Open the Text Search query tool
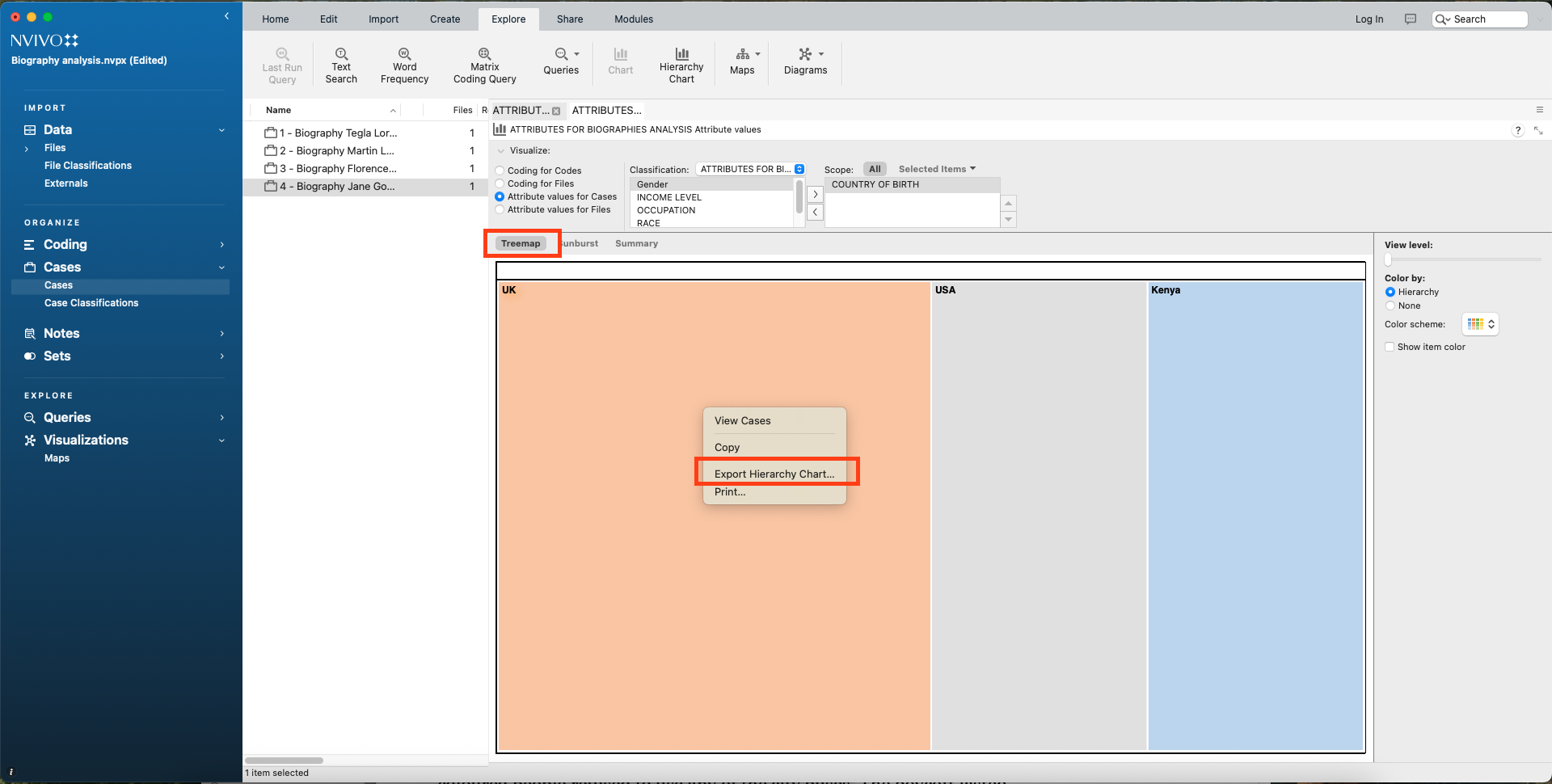1552x784 pixels. pos(341,65)
